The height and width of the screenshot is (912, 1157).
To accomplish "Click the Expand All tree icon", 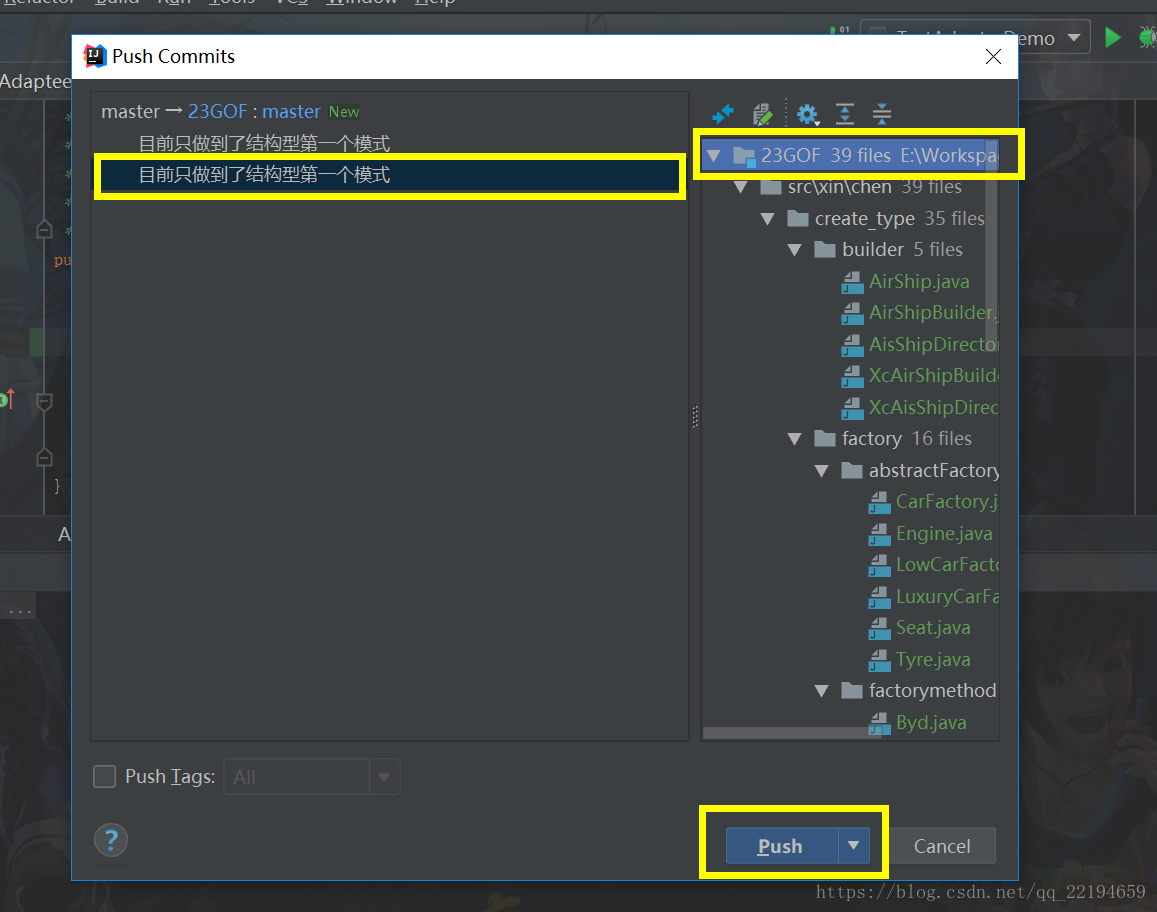I will (845, 114).
